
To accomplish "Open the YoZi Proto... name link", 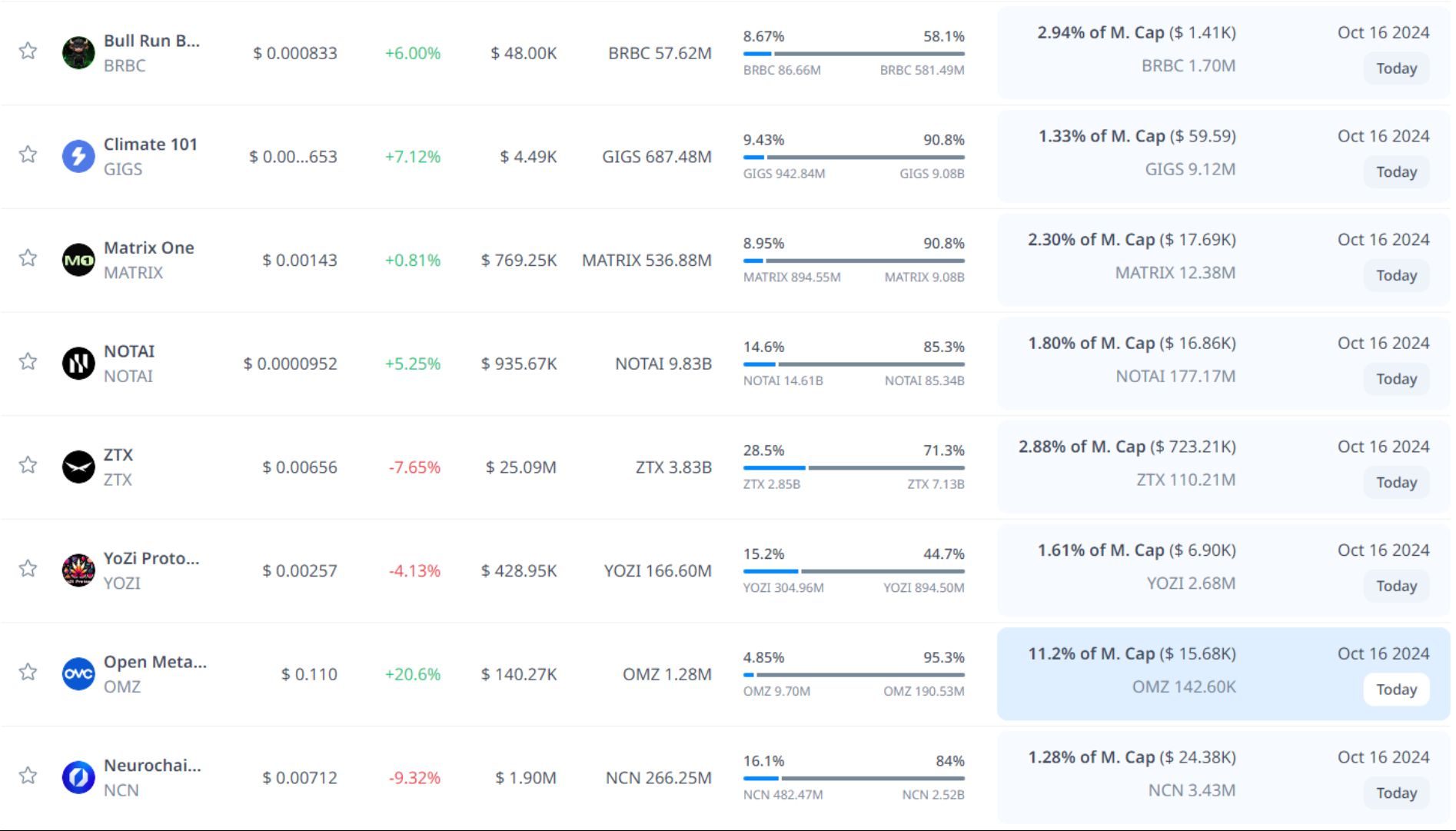I will [x=151, y=559].
